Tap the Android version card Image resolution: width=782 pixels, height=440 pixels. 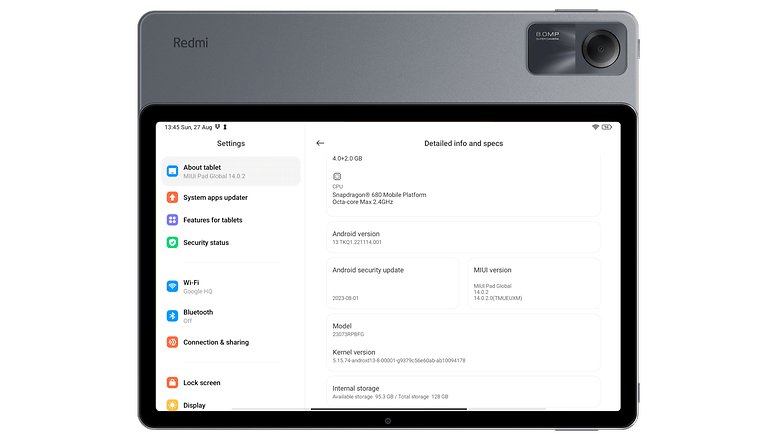(463, 237)
